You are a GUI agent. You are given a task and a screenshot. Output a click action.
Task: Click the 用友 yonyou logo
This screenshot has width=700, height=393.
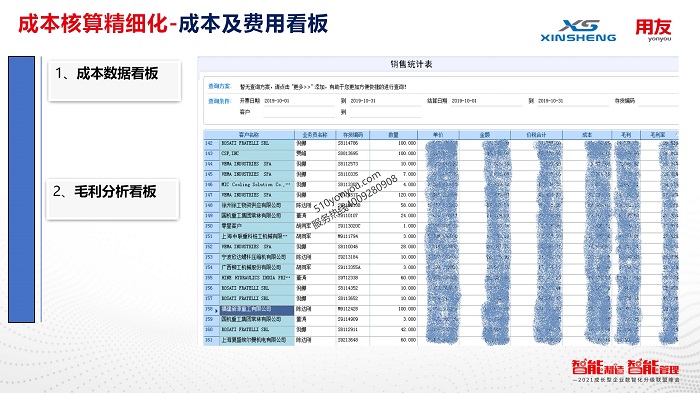(x=653, y=30)
